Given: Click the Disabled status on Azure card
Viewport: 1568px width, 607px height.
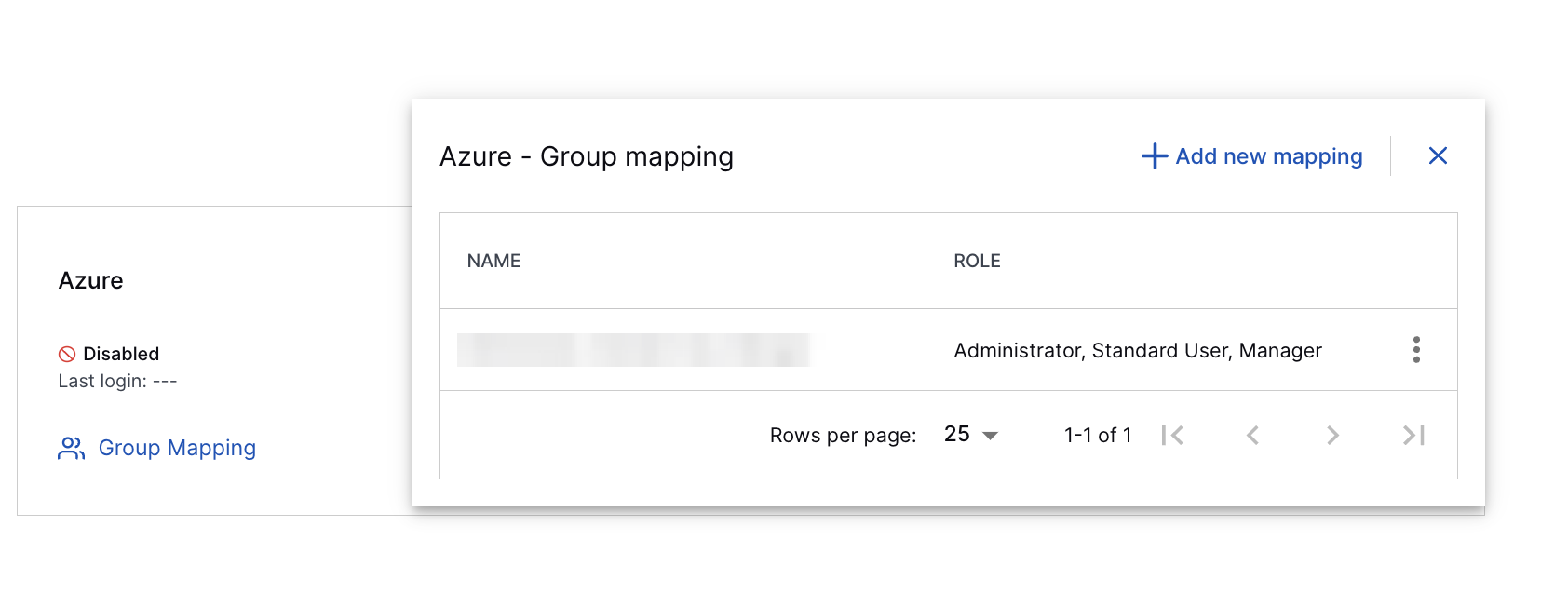Looking at the screenshot, I should (x=109, y=354).
